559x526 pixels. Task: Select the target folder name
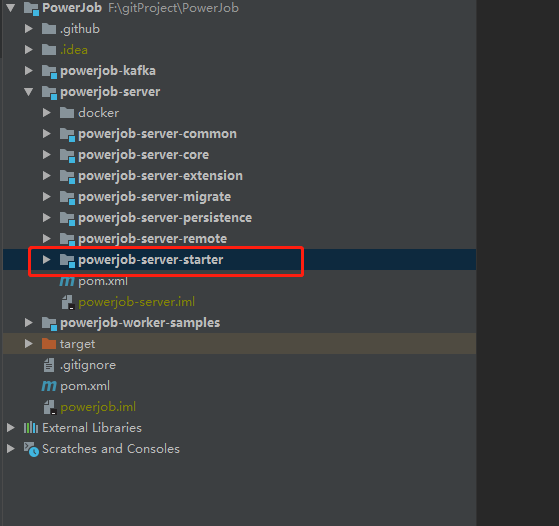[77, 344]
